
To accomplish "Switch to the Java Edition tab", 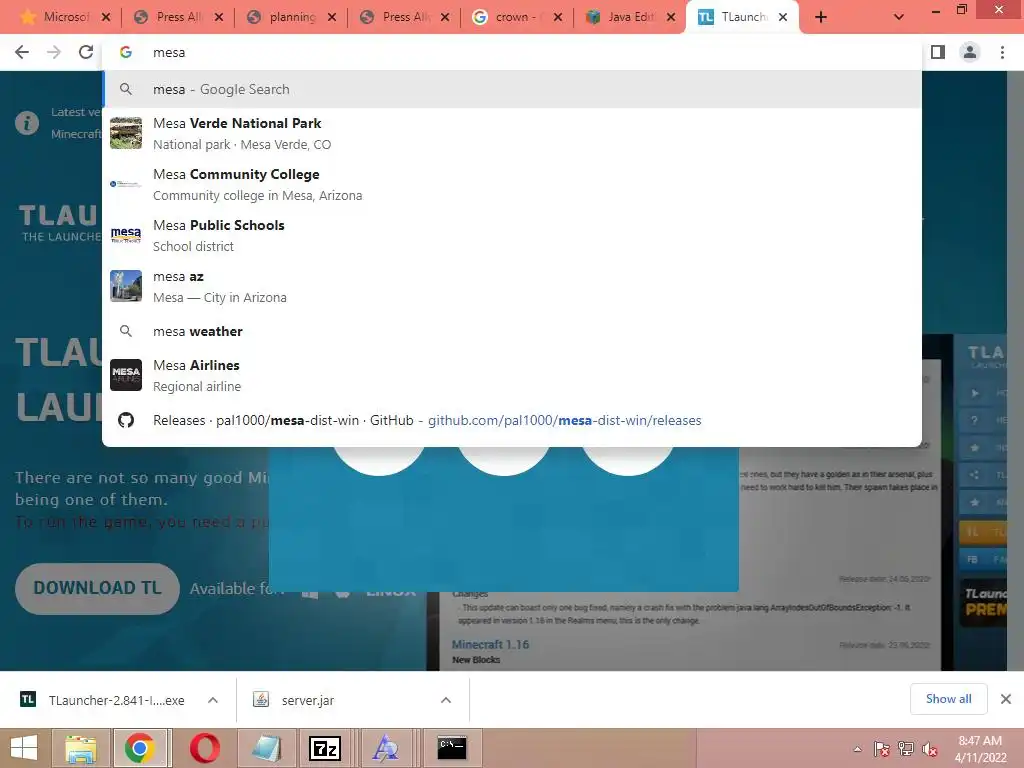I will (631, 17).
